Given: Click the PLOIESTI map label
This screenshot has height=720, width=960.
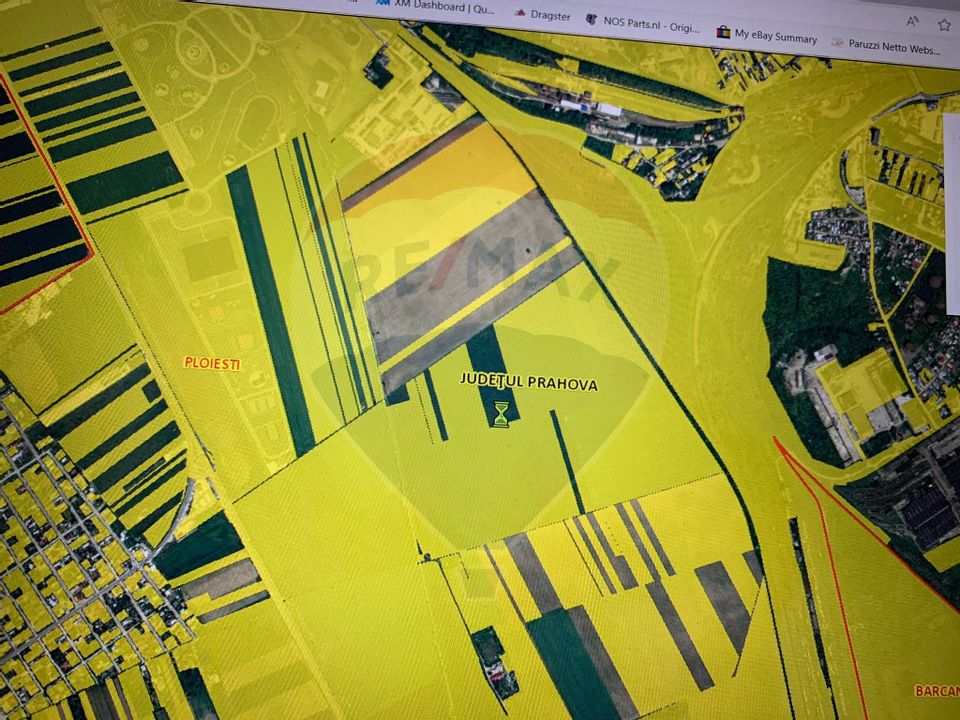Looking at the screenshot, I should point(212,363).
